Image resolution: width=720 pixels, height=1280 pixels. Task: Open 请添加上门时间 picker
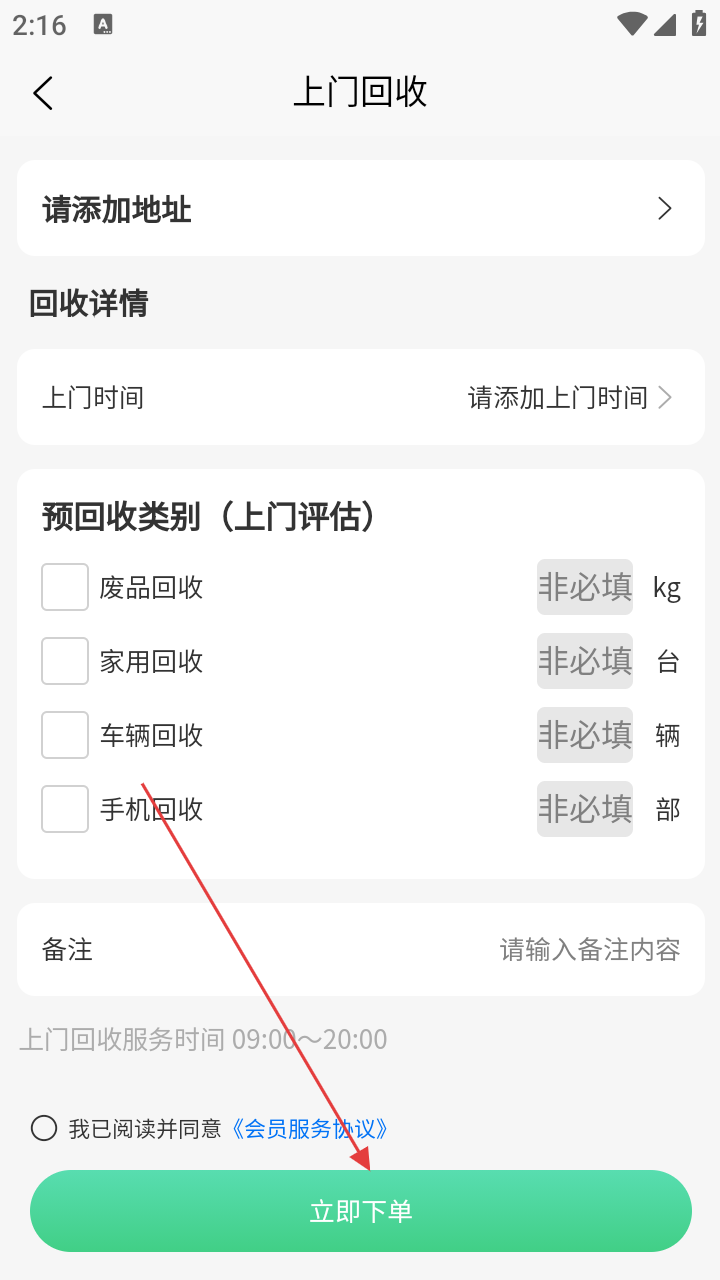coord(570,397)
